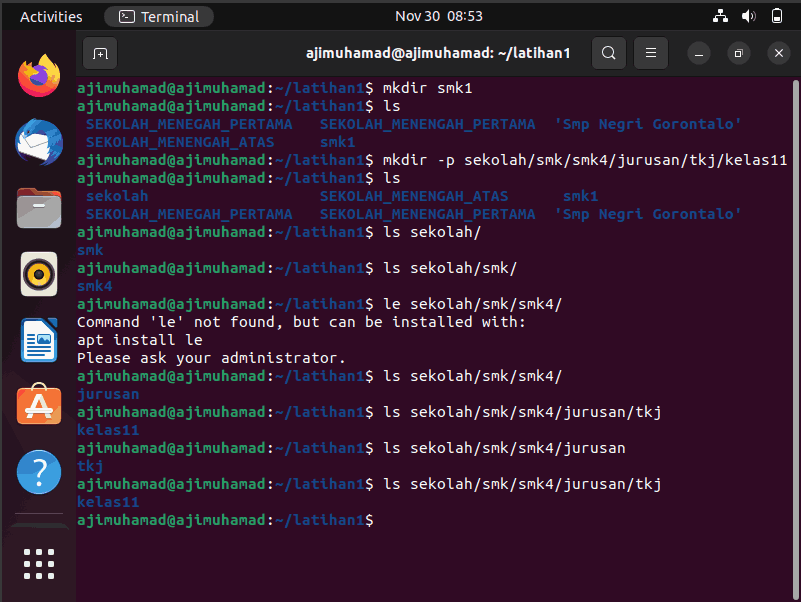Click the 'apt install le' line

pyautogui.click(x=140, y=340)
